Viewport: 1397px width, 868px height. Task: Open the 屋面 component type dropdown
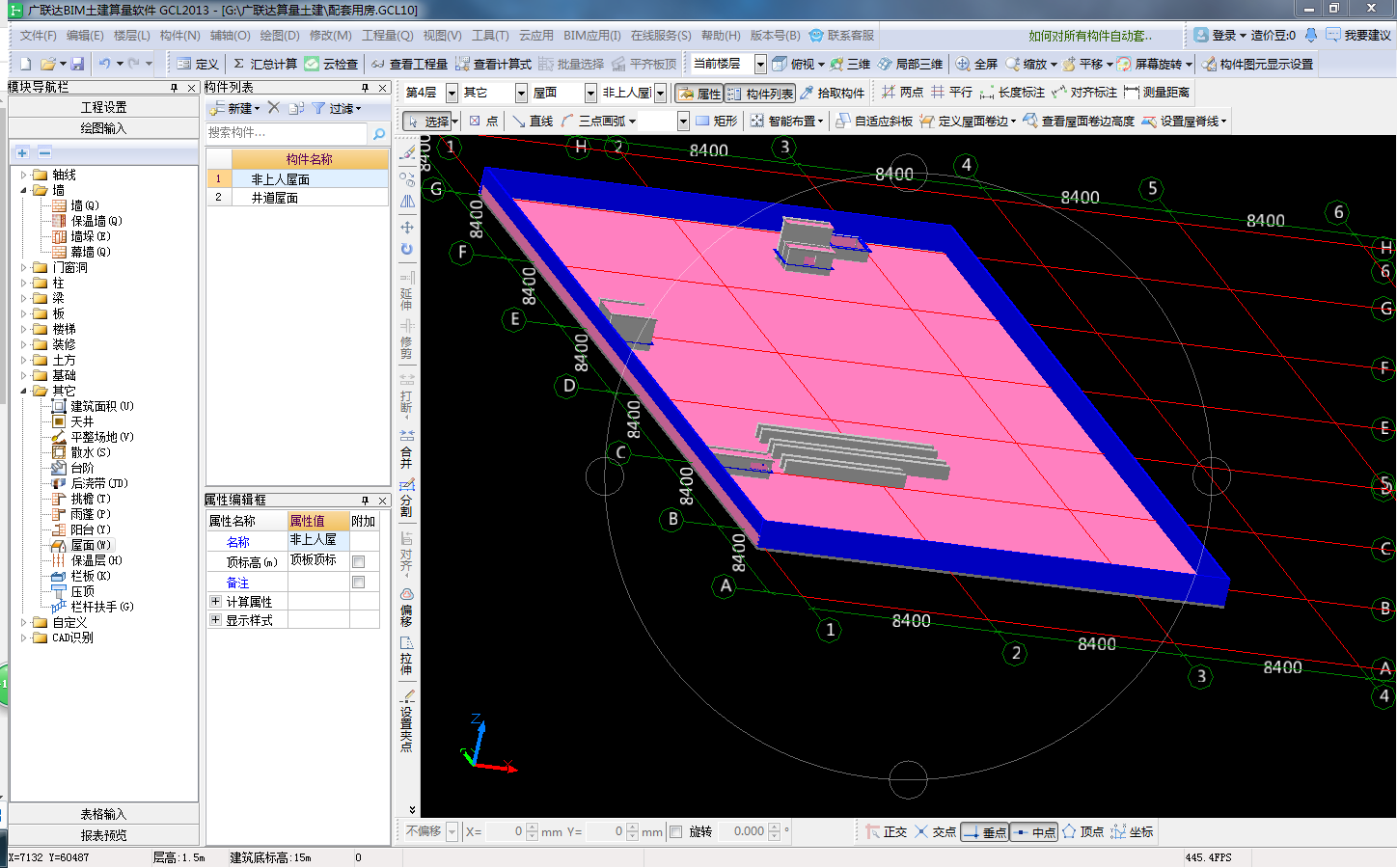[590, 93]
